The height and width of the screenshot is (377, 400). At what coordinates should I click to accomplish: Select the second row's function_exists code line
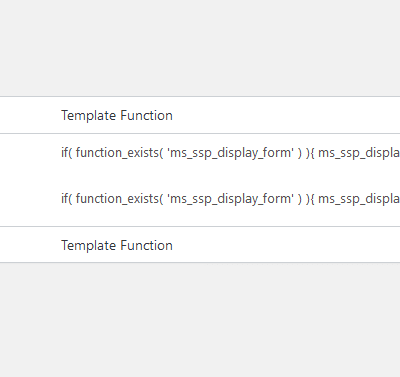[230, 199]
